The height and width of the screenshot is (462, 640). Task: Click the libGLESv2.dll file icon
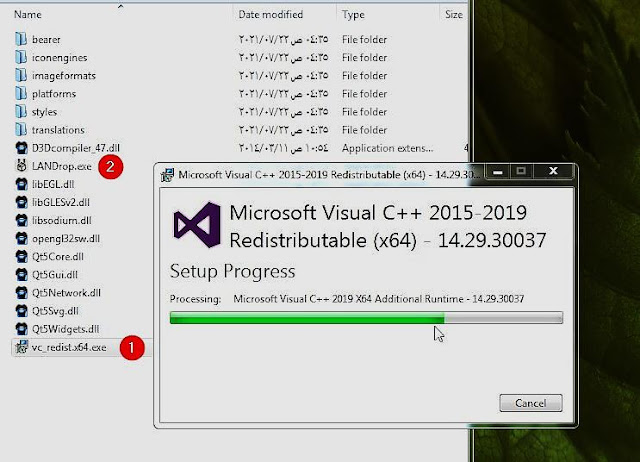(x=21, y=202)
